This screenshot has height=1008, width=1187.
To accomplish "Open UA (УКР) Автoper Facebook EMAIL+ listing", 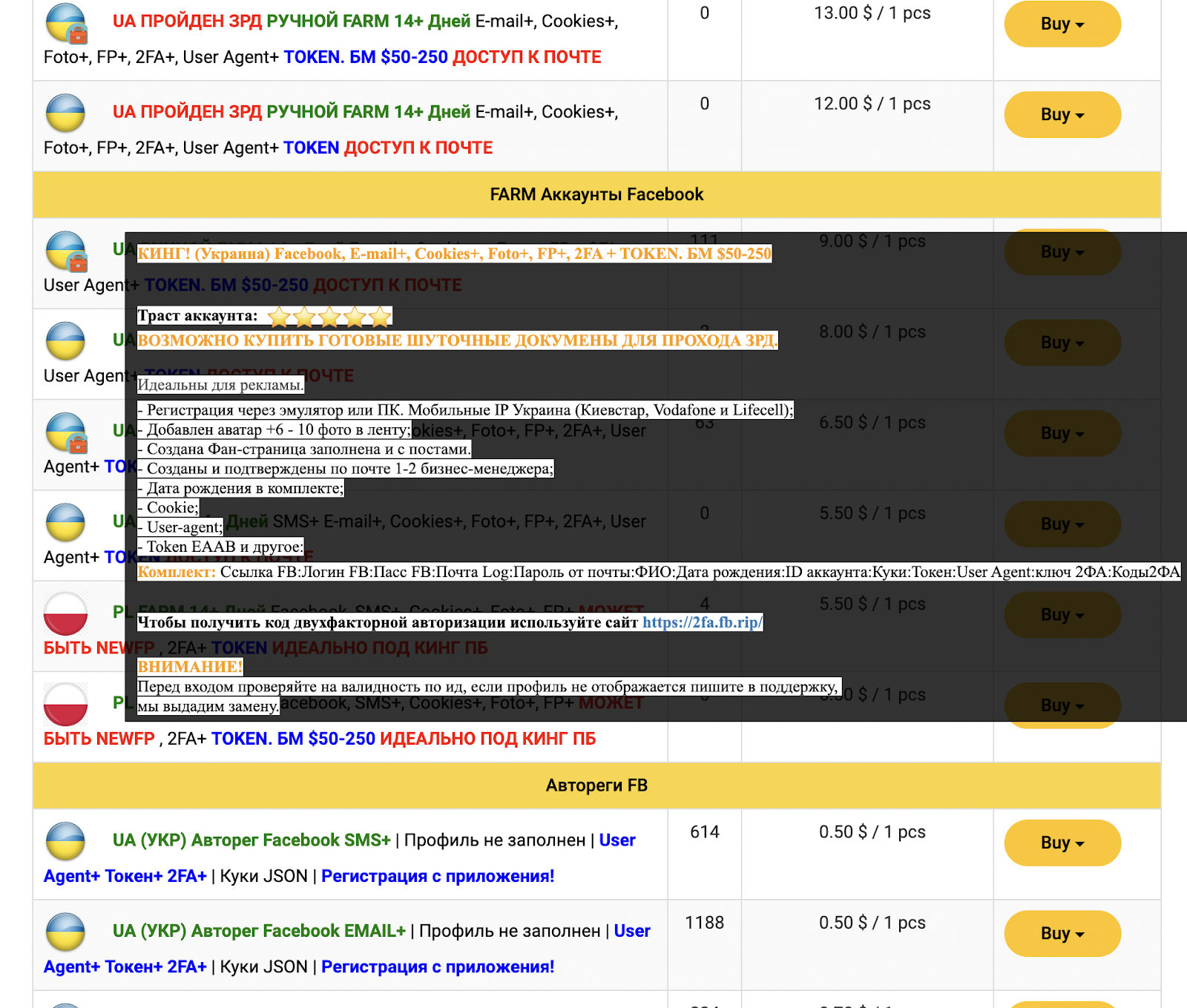I will 347,949.
